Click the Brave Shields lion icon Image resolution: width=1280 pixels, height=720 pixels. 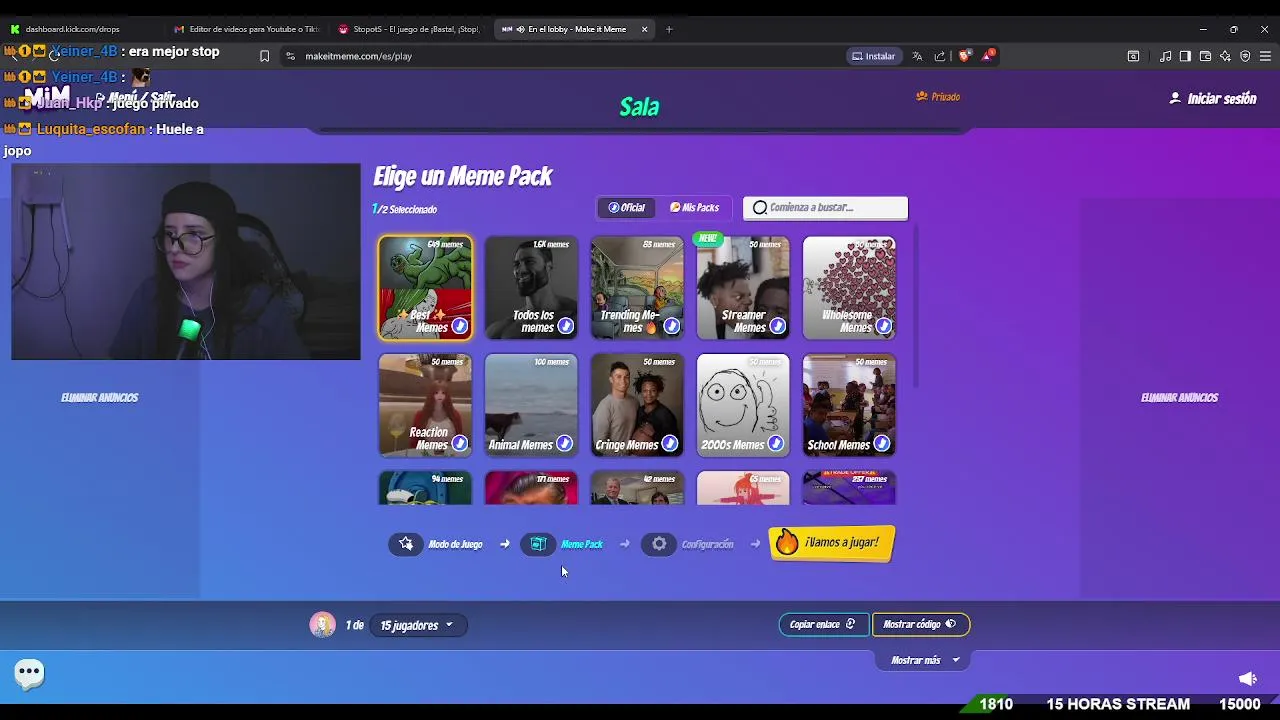tap(964, 56)
